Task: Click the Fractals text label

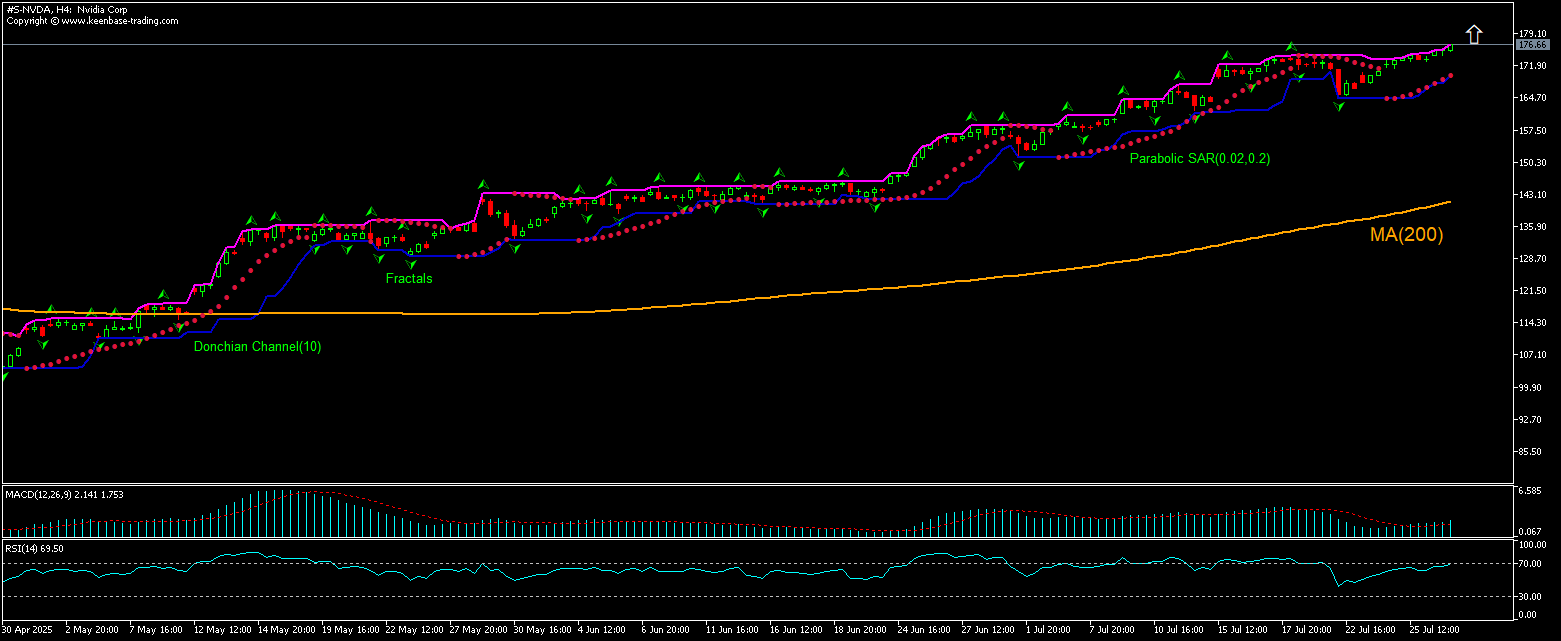Action: pos(408,279)
